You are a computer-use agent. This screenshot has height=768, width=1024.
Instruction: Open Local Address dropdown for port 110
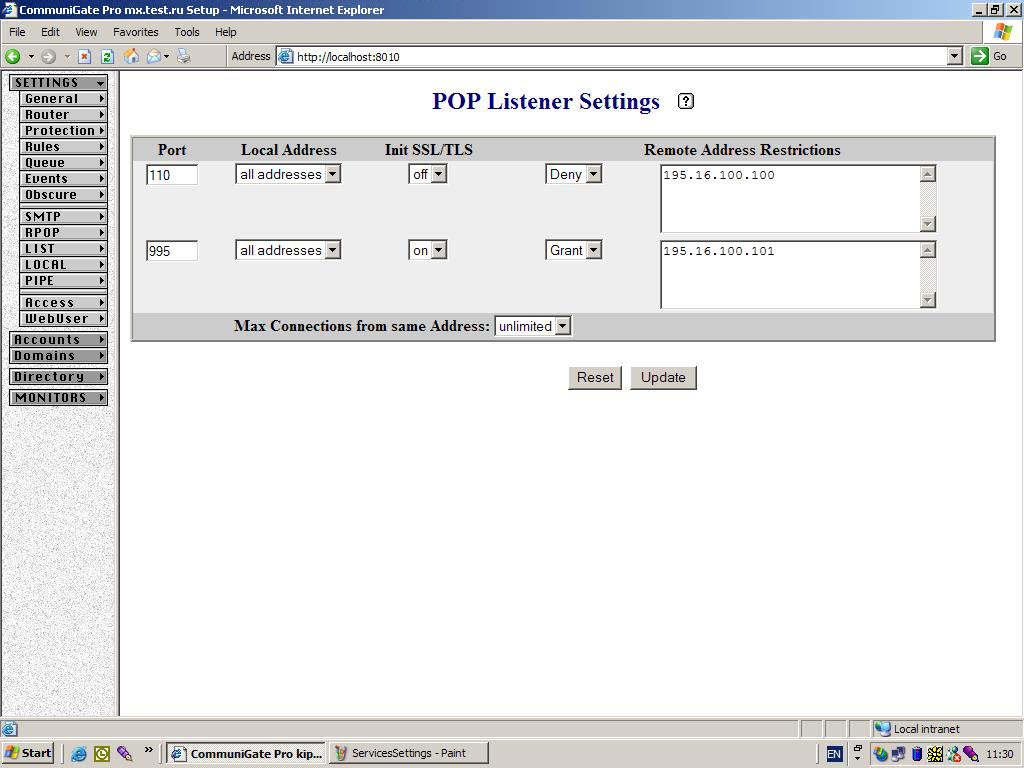click(288, 174)
